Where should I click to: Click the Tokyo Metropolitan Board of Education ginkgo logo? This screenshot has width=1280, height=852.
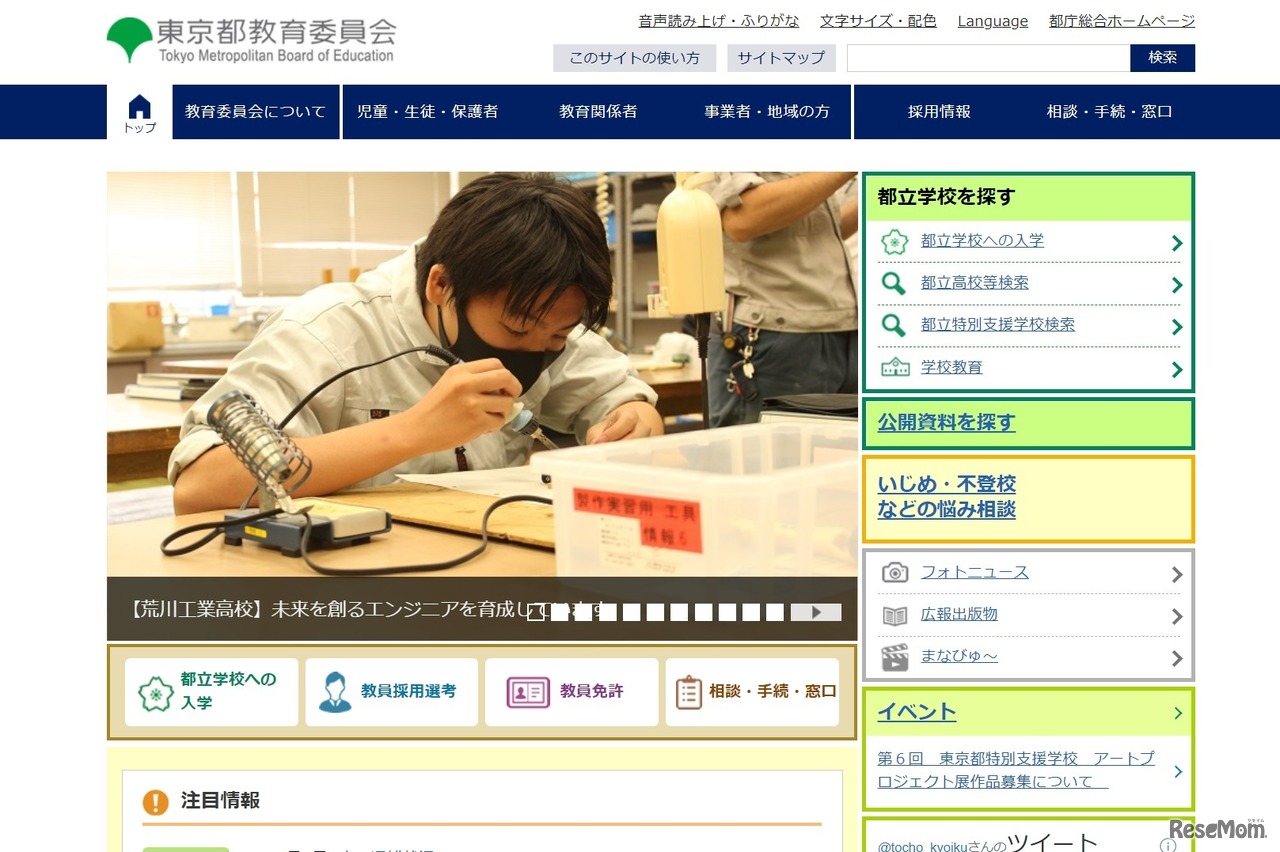[130, 40]
